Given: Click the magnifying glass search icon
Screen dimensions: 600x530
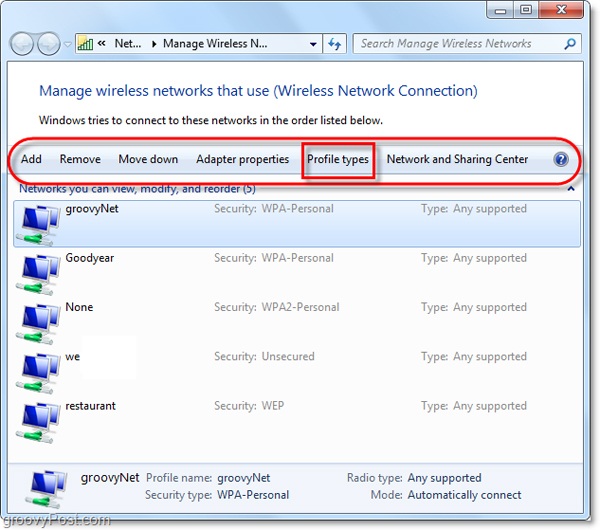Looking at the screenshot, I should pyautogui.click(x=570, y=44).
